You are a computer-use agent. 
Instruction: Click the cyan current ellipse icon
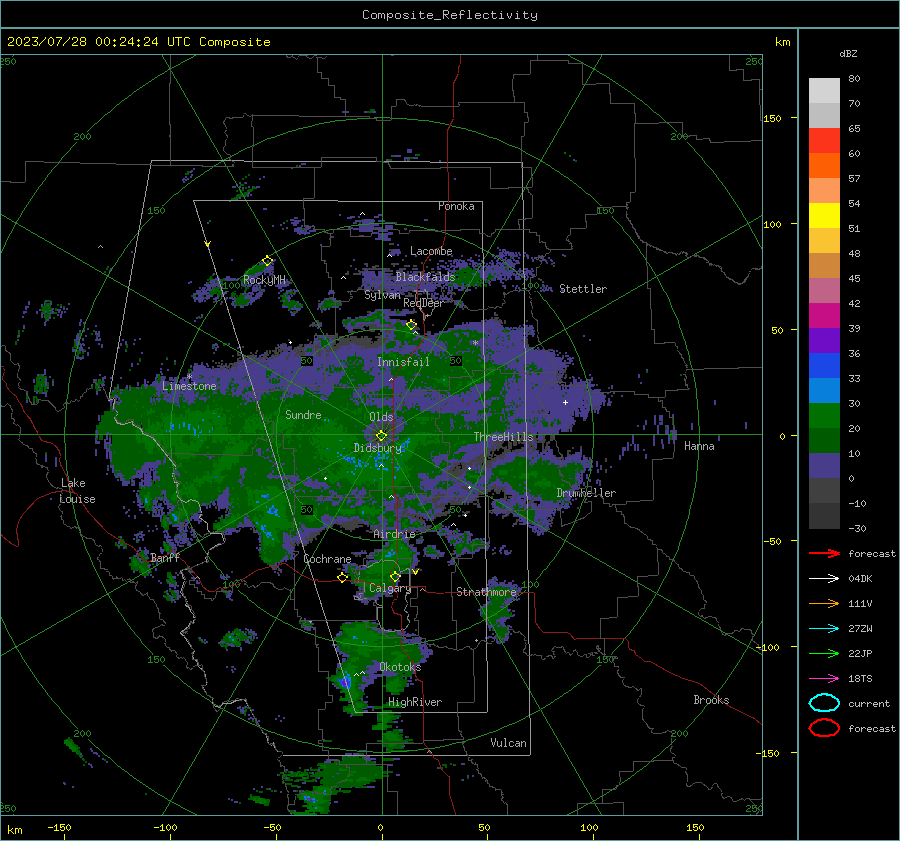[824, 703]
